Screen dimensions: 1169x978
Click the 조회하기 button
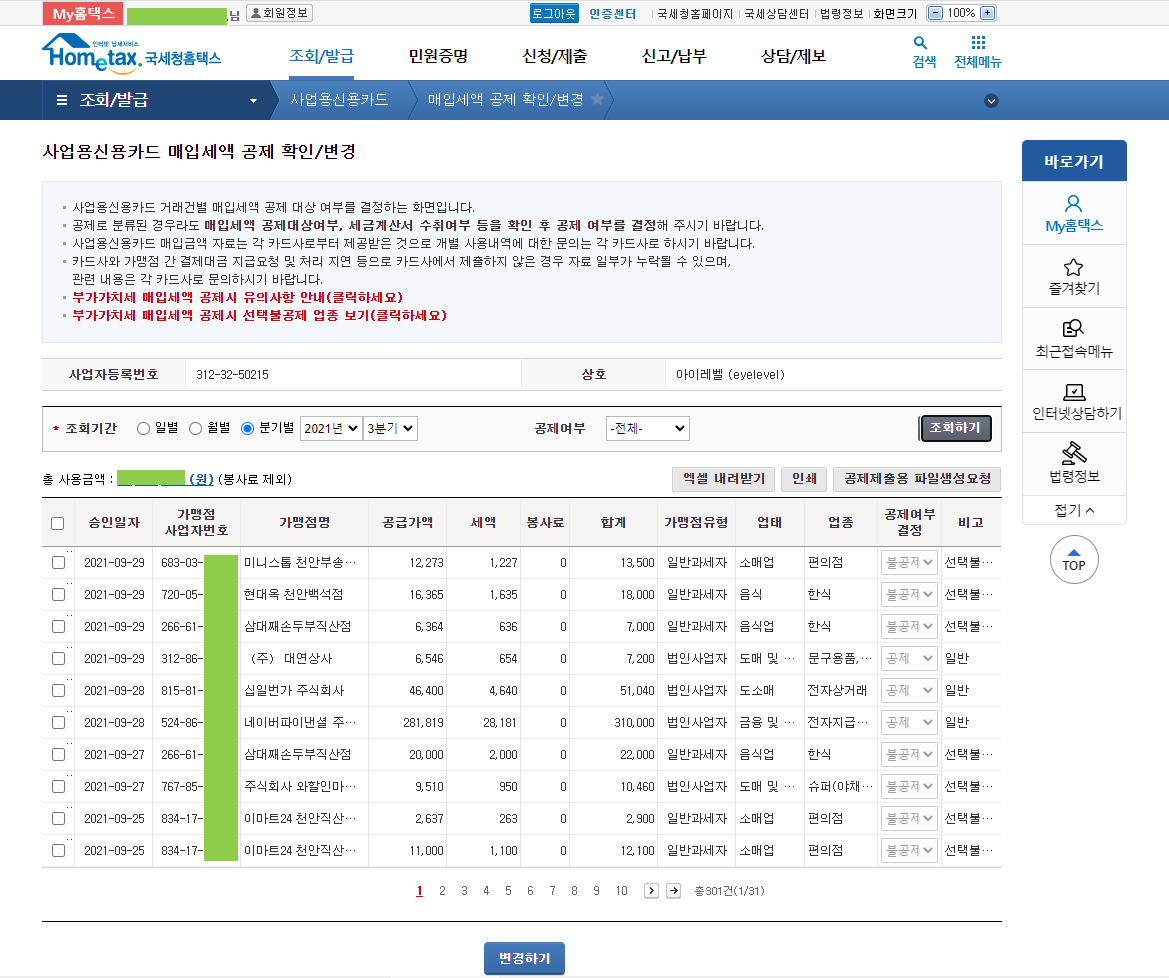(955, 428)
